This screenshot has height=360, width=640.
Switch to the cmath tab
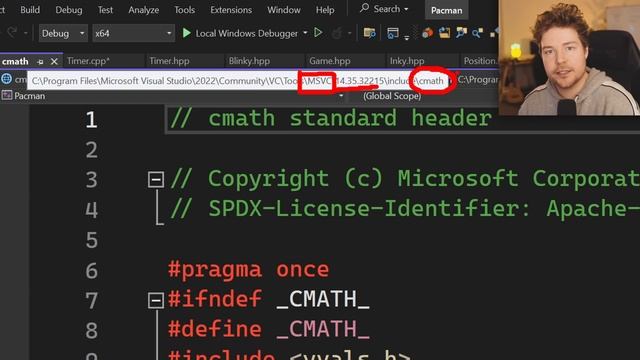[15, 61]
